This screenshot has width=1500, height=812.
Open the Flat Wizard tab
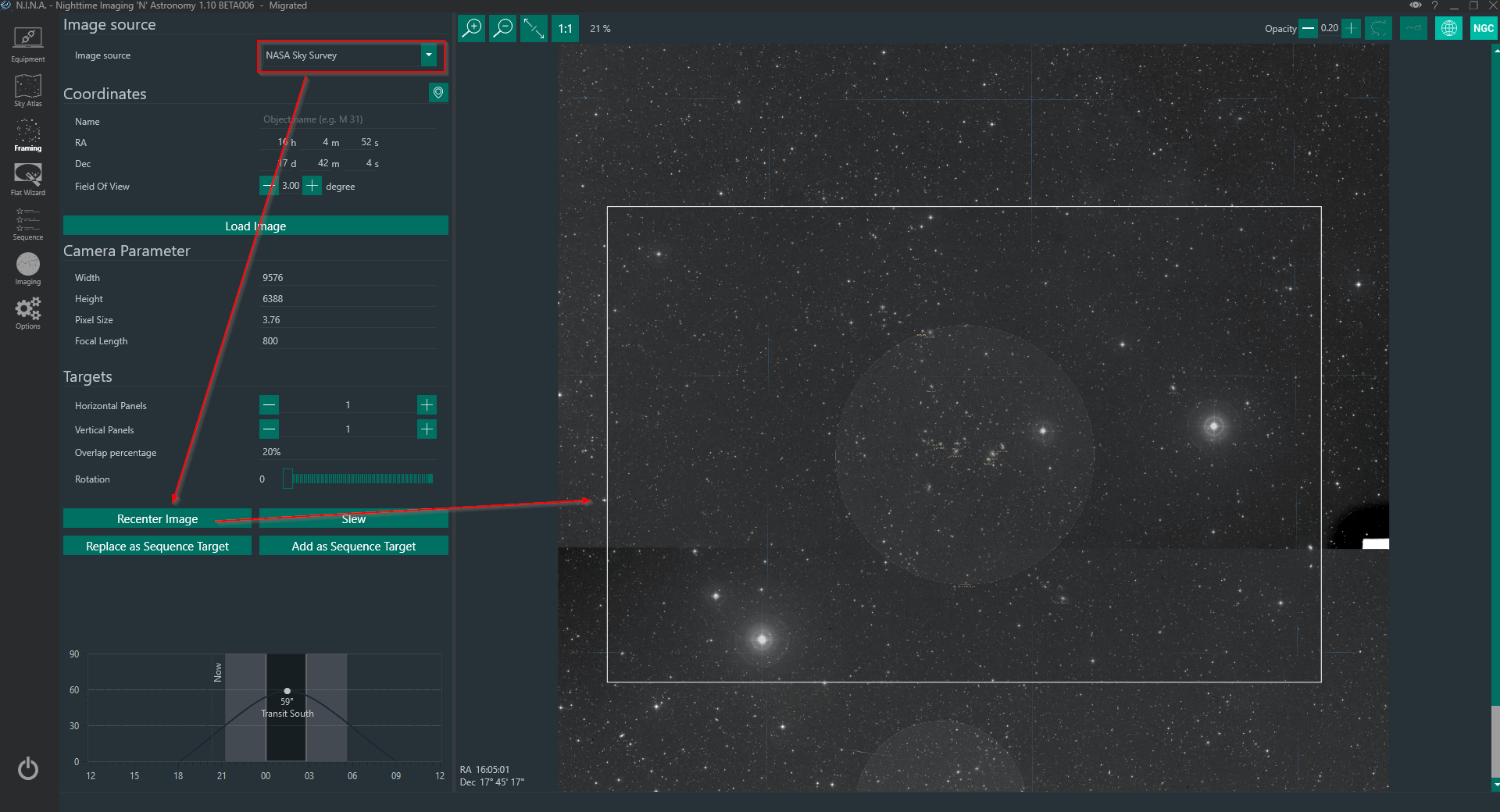coord(28,179)
